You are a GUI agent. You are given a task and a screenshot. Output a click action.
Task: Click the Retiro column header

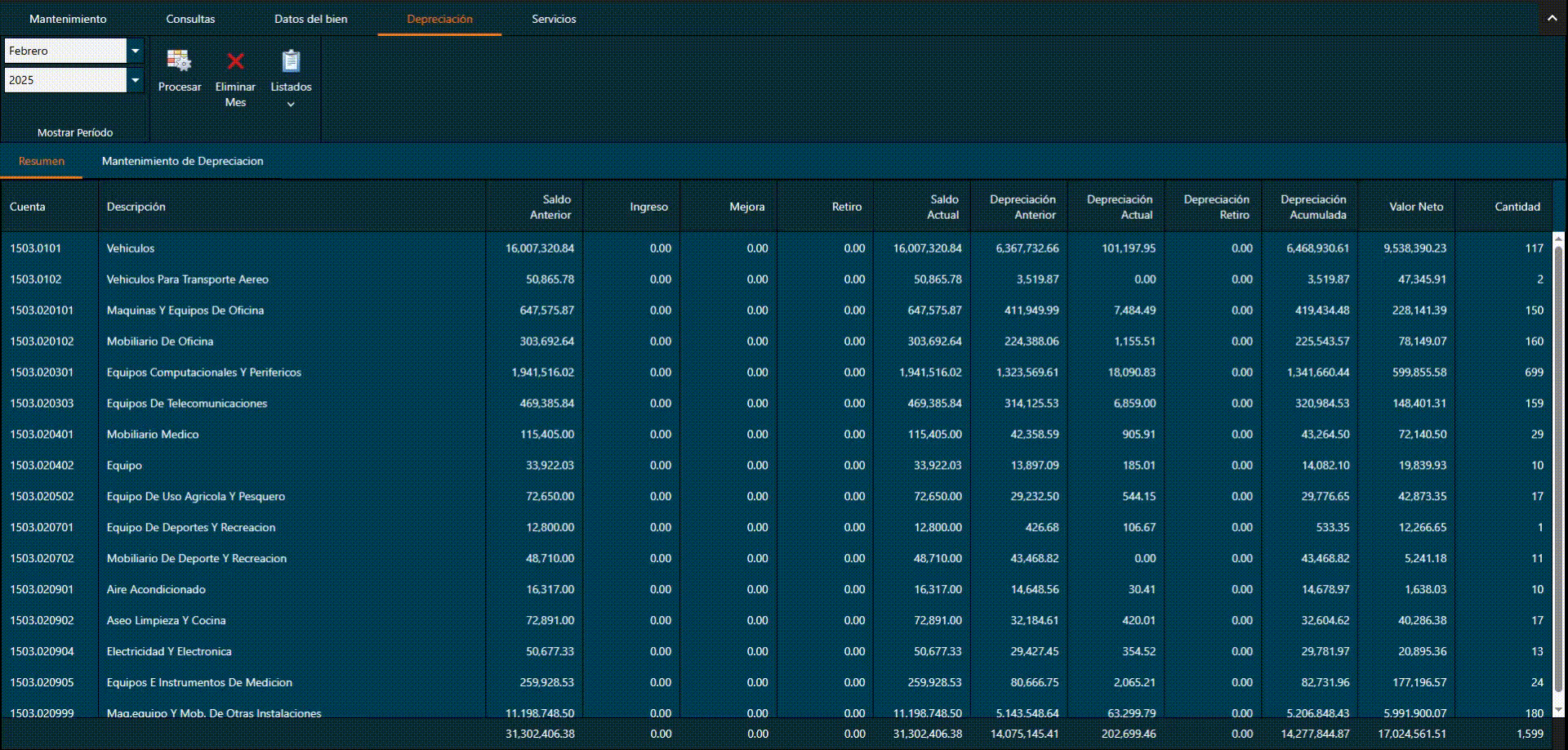[825, 207]
